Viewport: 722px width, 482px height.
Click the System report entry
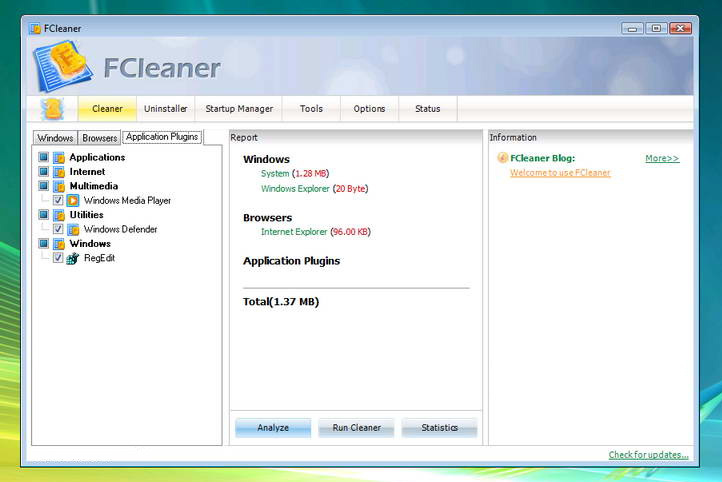coord(295,174)
